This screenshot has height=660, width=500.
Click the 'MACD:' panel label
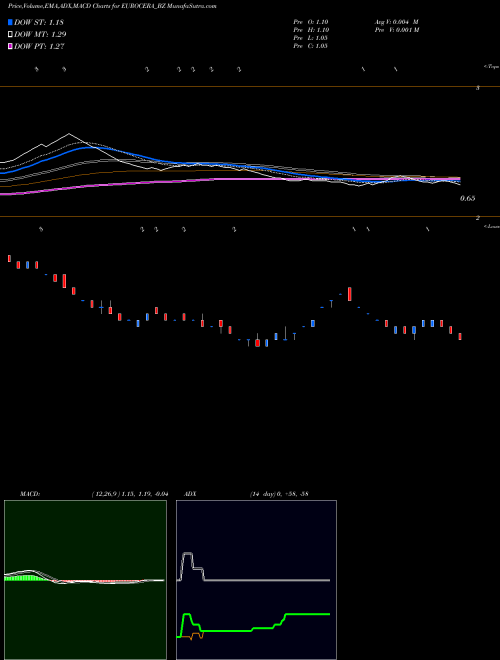click(x=30, y=494)
